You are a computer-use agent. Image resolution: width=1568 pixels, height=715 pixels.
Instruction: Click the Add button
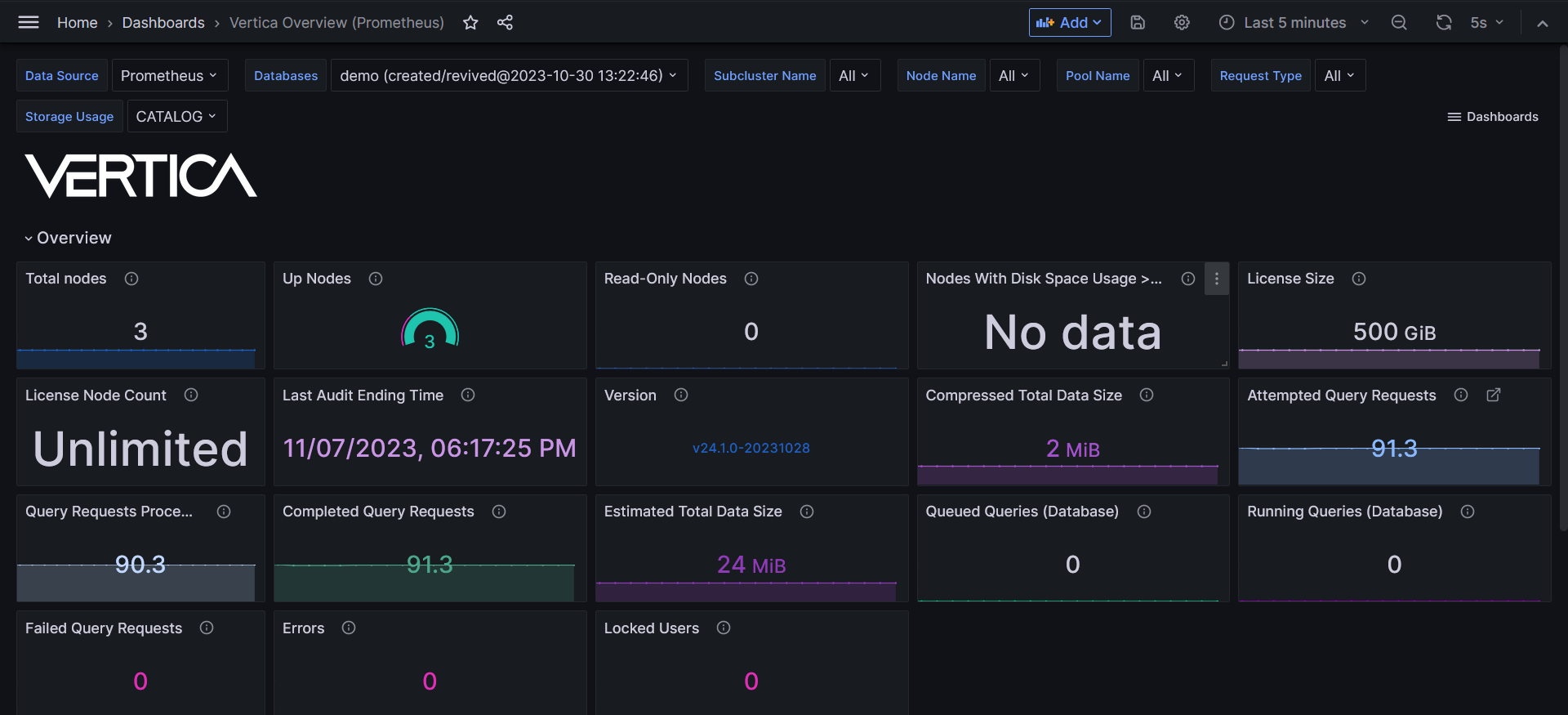[1069, 22]
